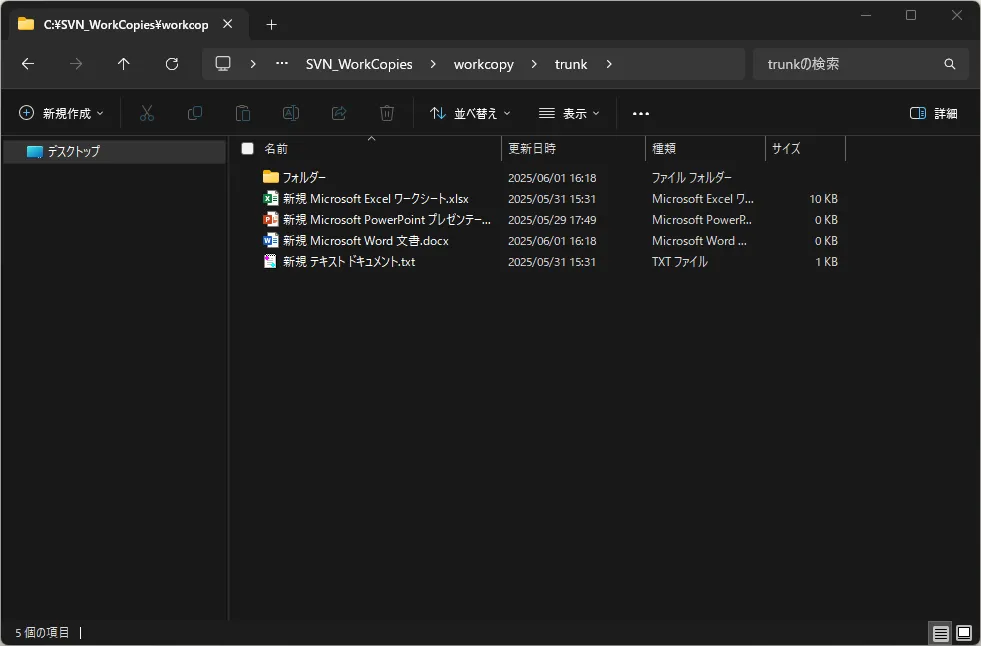Screen dimensions: 981x646
Task: Select the Word document icon
Action: (271, 240)
